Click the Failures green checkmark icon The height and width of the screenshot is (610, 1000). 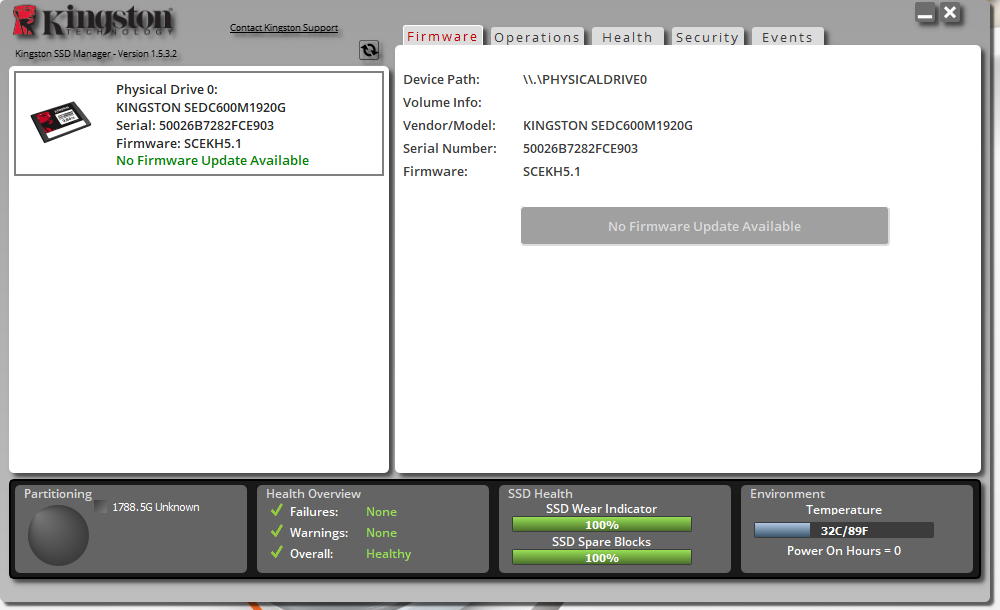[277, 510]
